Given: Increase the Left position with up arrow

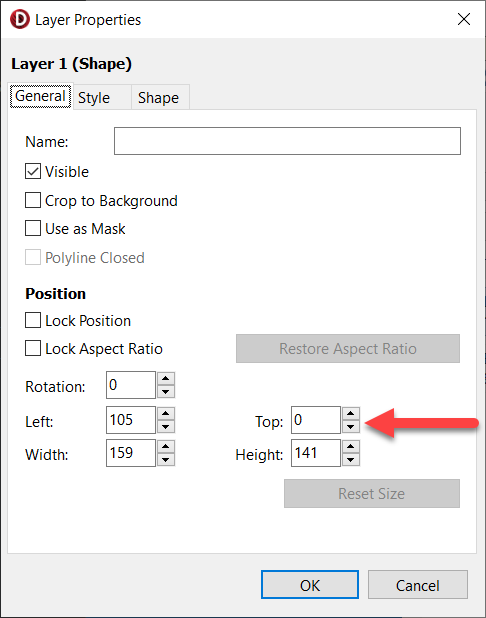Looking at the screenshot, I should 166,413.
